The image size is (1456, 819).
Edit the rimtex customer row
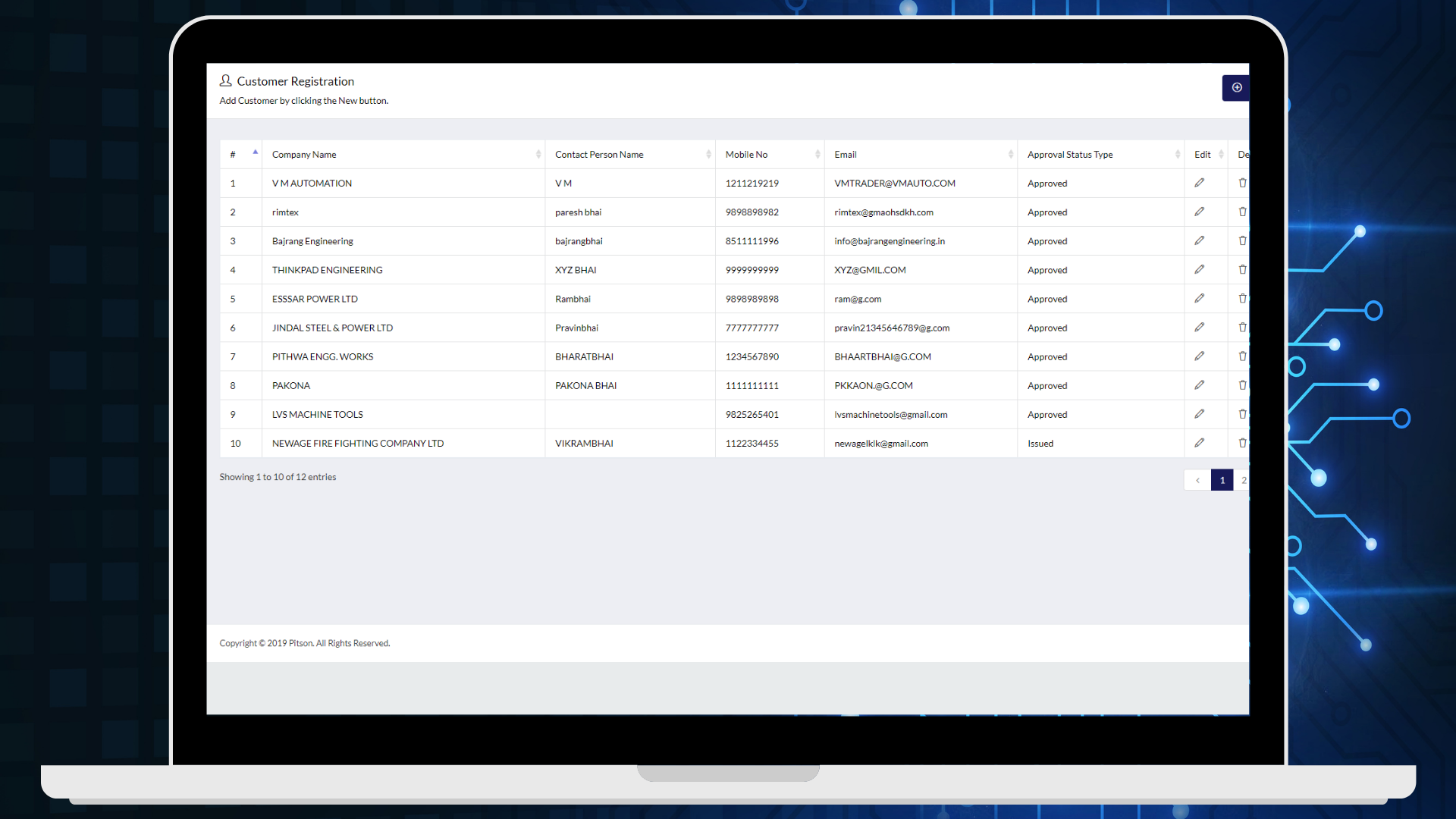[x=1199, y=212]
